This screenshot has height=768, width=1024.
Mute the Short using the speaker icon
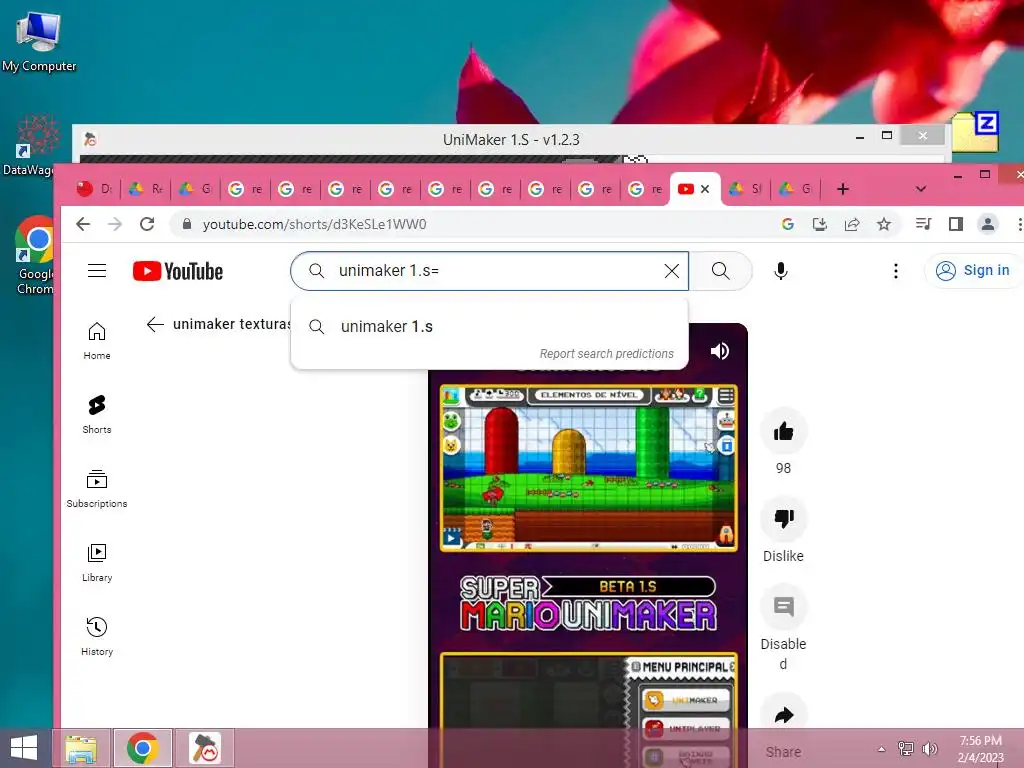[x=720, y=351]
